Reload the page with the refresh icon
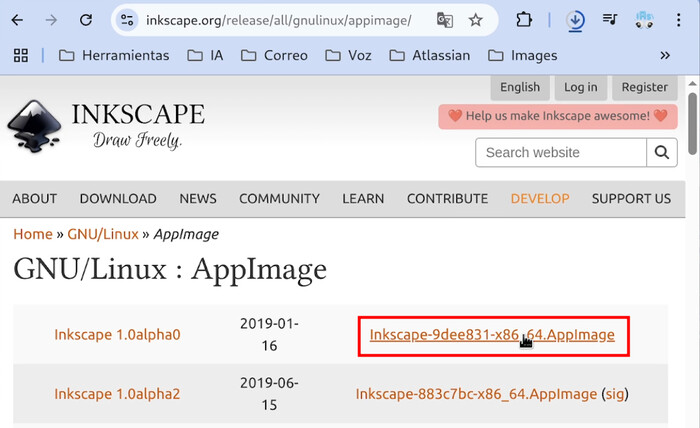Image resolution: width=700 pixels, height=428 pixels. (x=86, y=20)
